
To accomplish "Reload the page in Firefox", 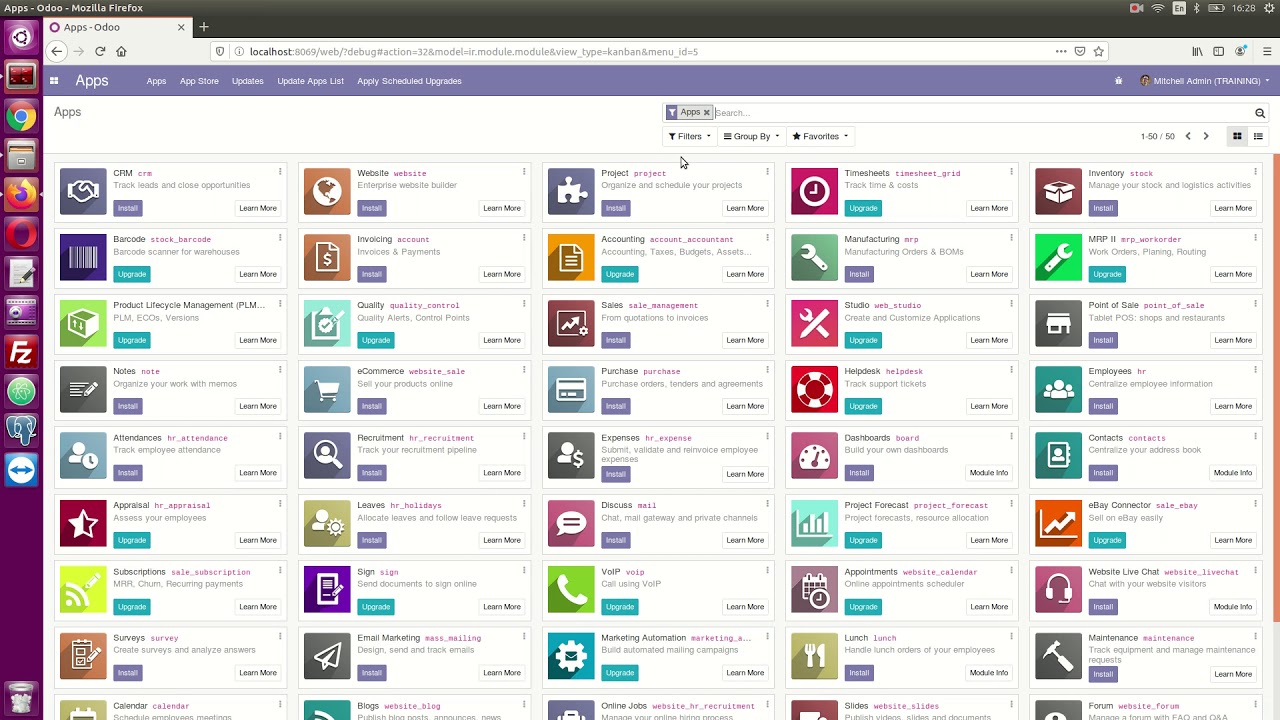I will pos(100,52).
